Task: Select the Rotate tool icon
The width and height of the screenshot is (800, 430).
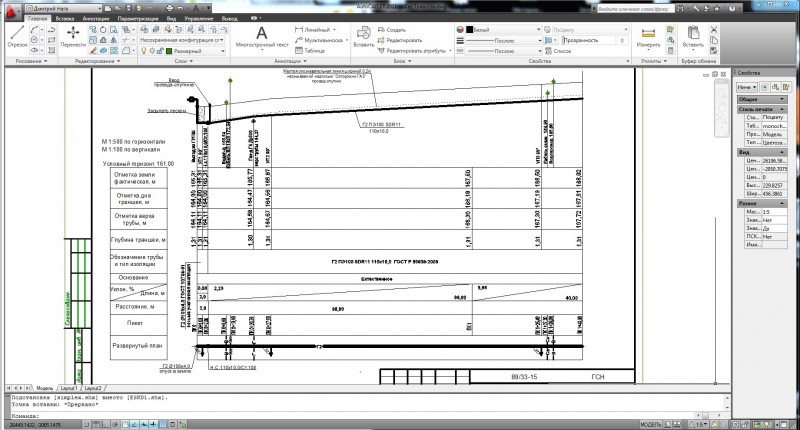Action: 103,30
